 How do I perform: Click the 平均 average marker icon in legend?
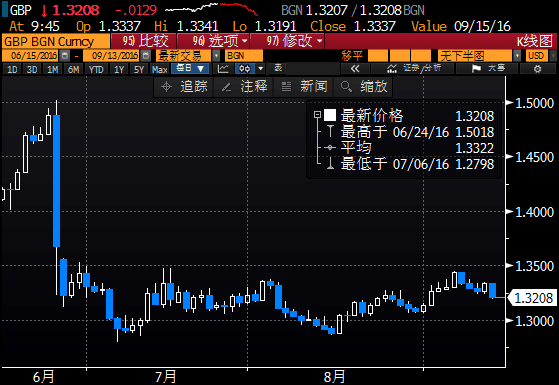pyautogui.click(x=330, y=148)
